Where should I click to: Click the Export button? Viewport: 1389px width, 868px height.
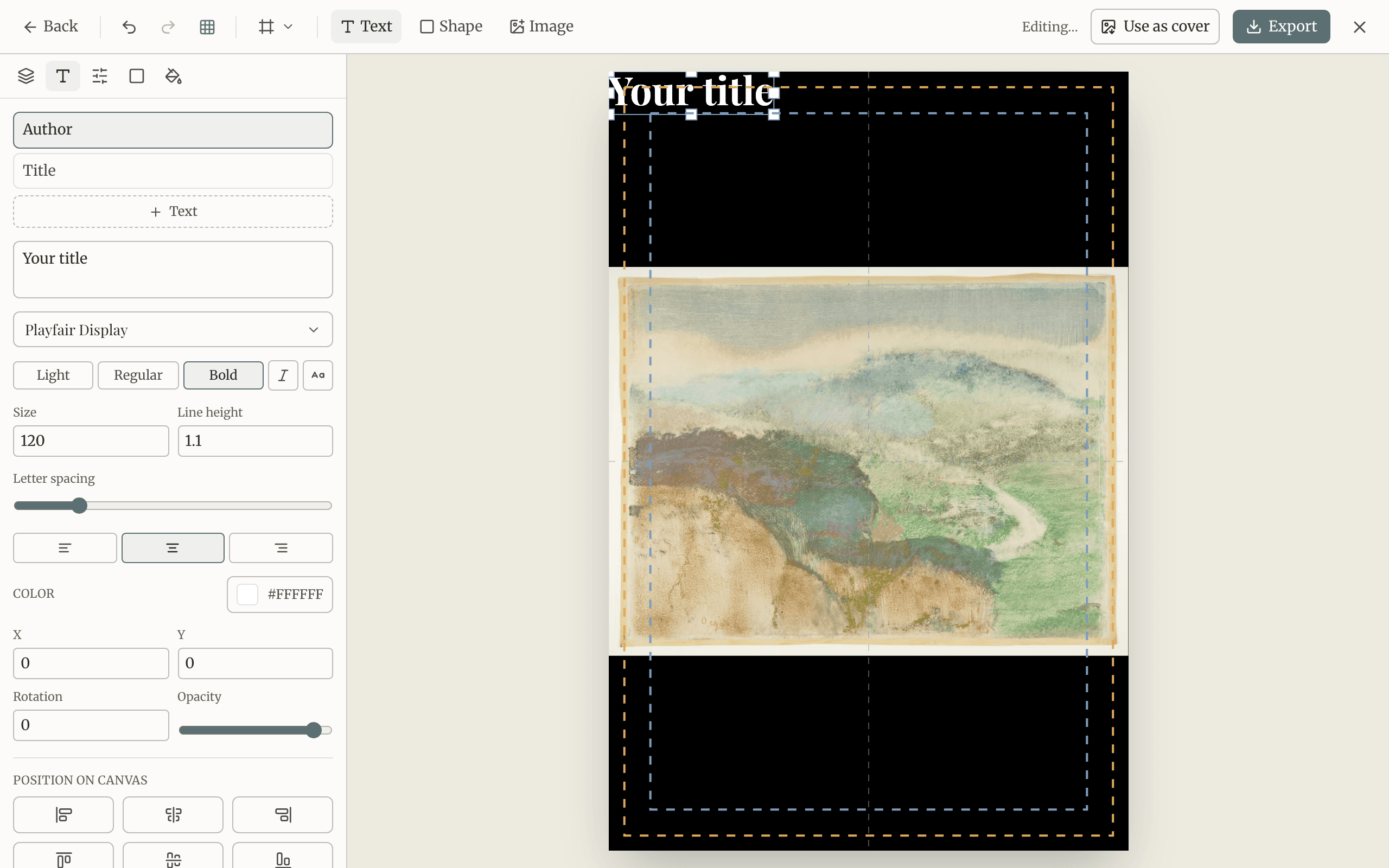[1281, 27]
